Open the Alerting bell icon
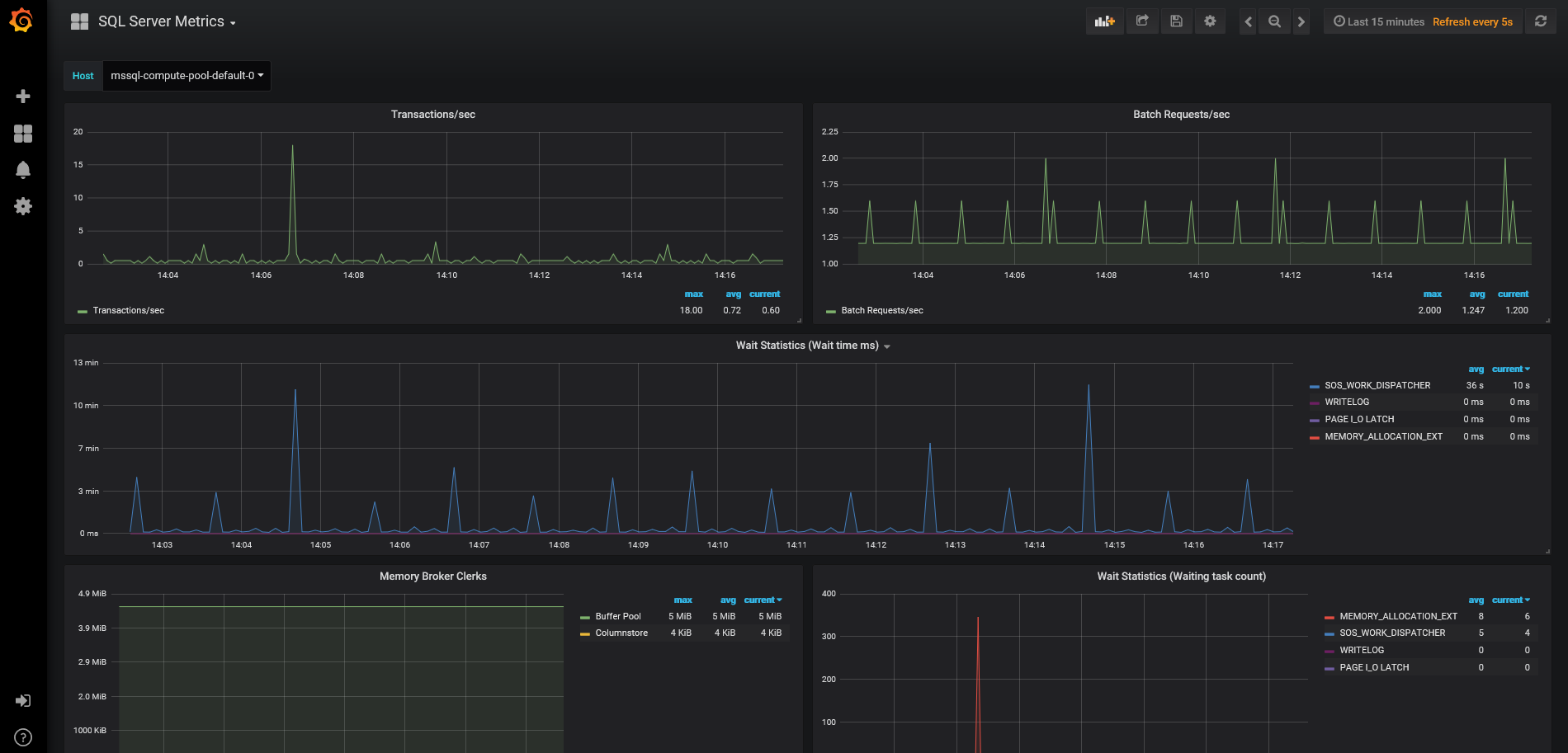 (23, 170)
